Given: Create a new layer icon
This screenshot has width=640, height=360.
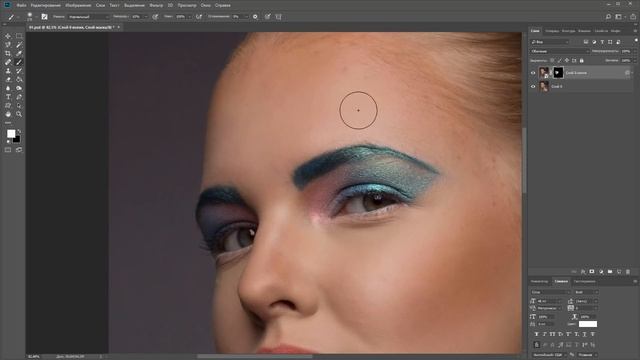Looking at the screenshot, I should [x=619, y=272].
